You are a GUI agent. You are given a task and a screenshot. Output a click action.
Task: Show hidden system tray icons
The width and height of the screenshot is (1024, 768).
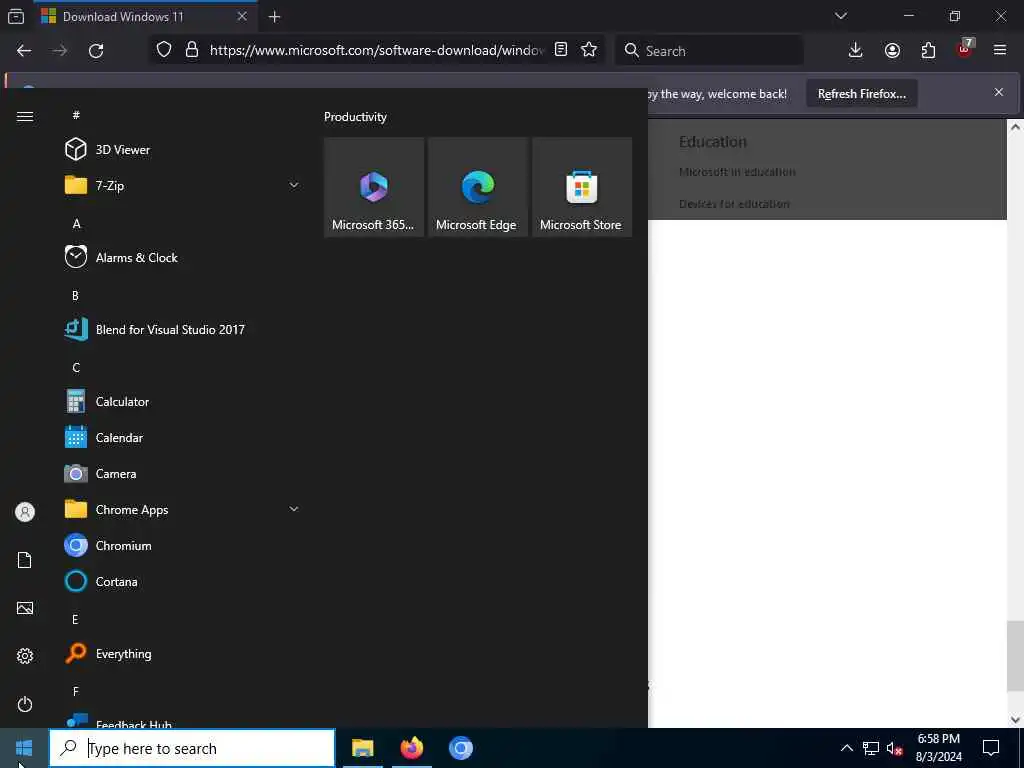846,748
